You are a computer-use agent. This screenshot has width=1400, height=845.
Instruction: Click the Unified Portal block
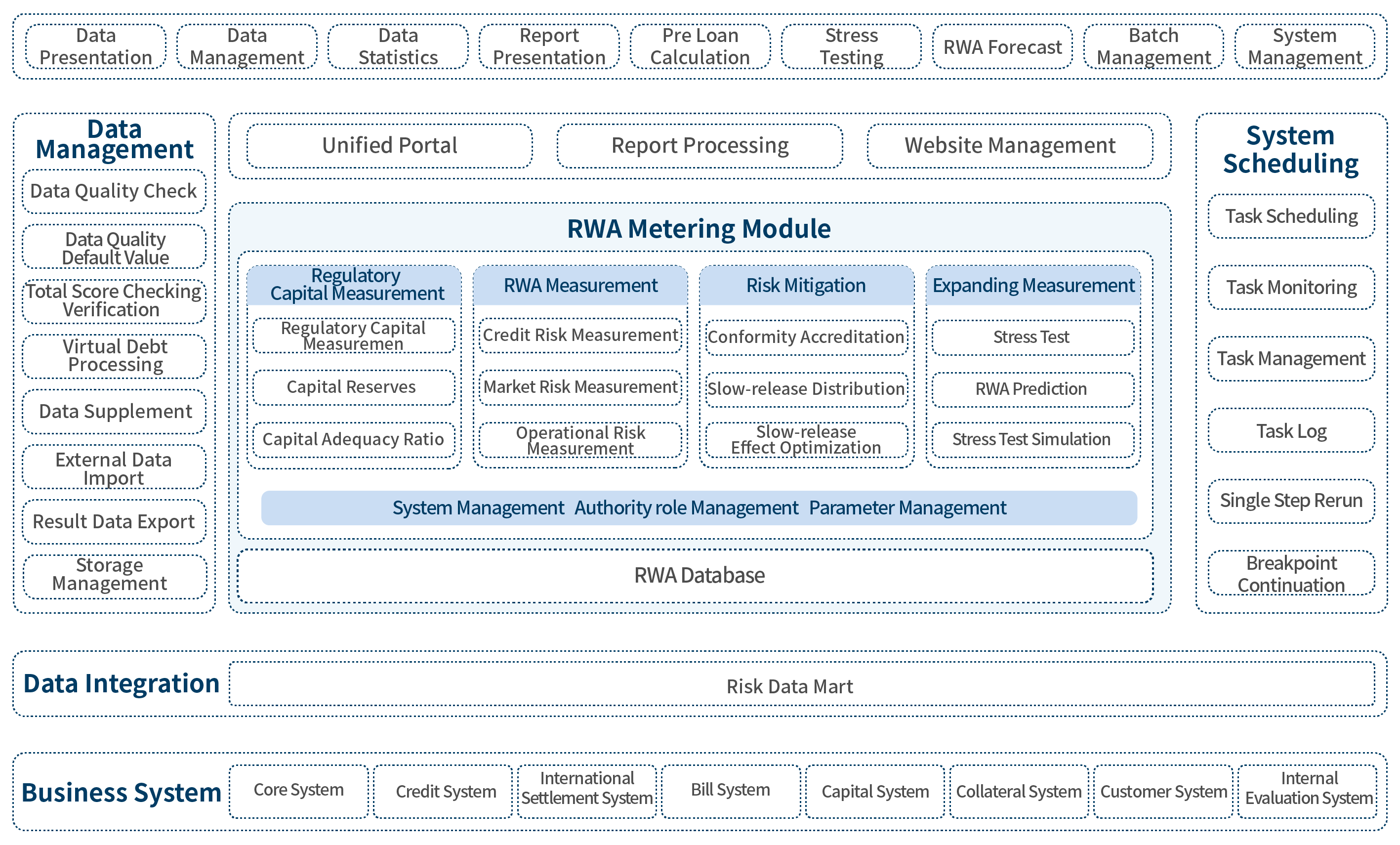(x=390, y=146)
